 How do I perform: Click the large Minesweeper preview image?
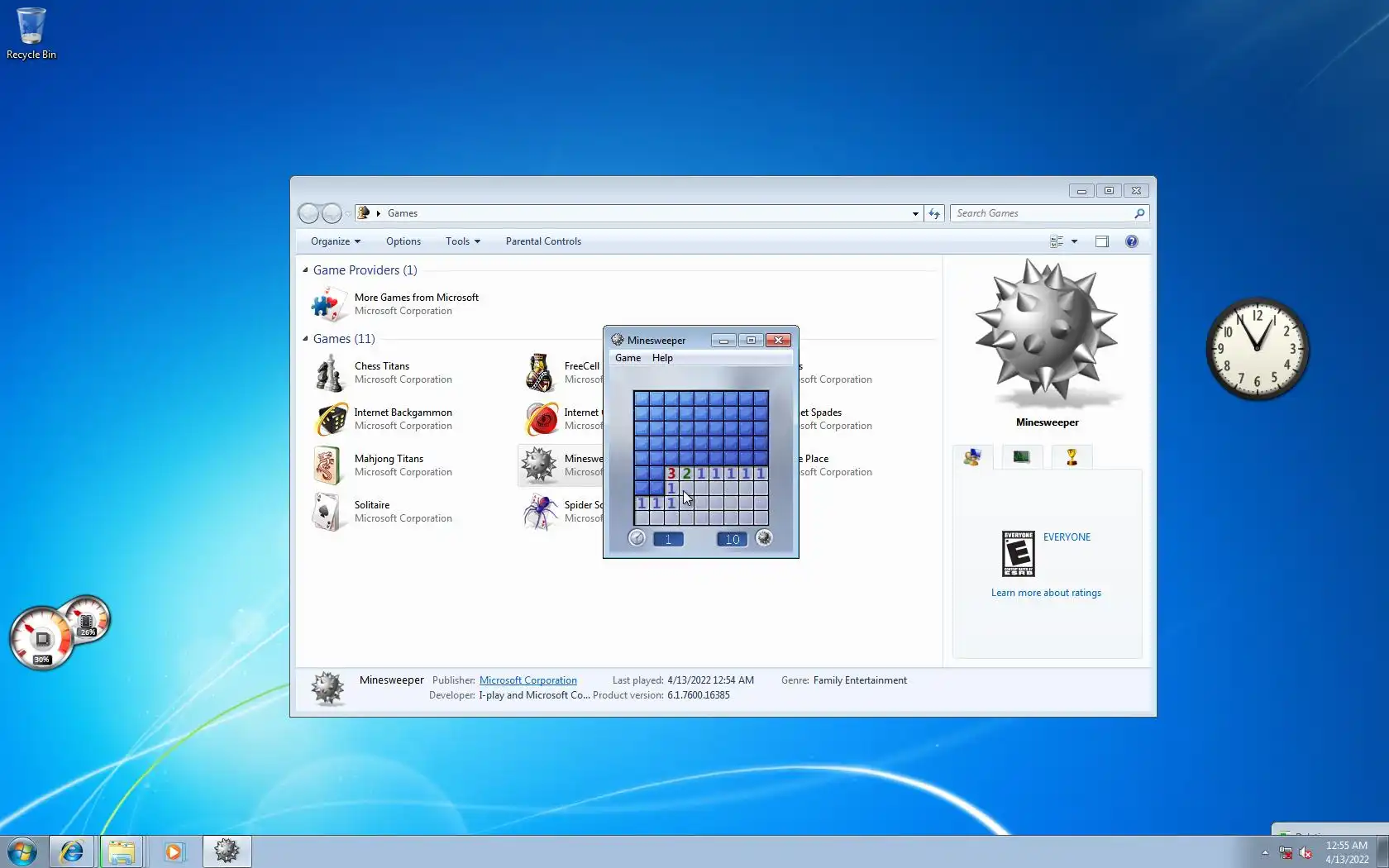[1047, 334]
